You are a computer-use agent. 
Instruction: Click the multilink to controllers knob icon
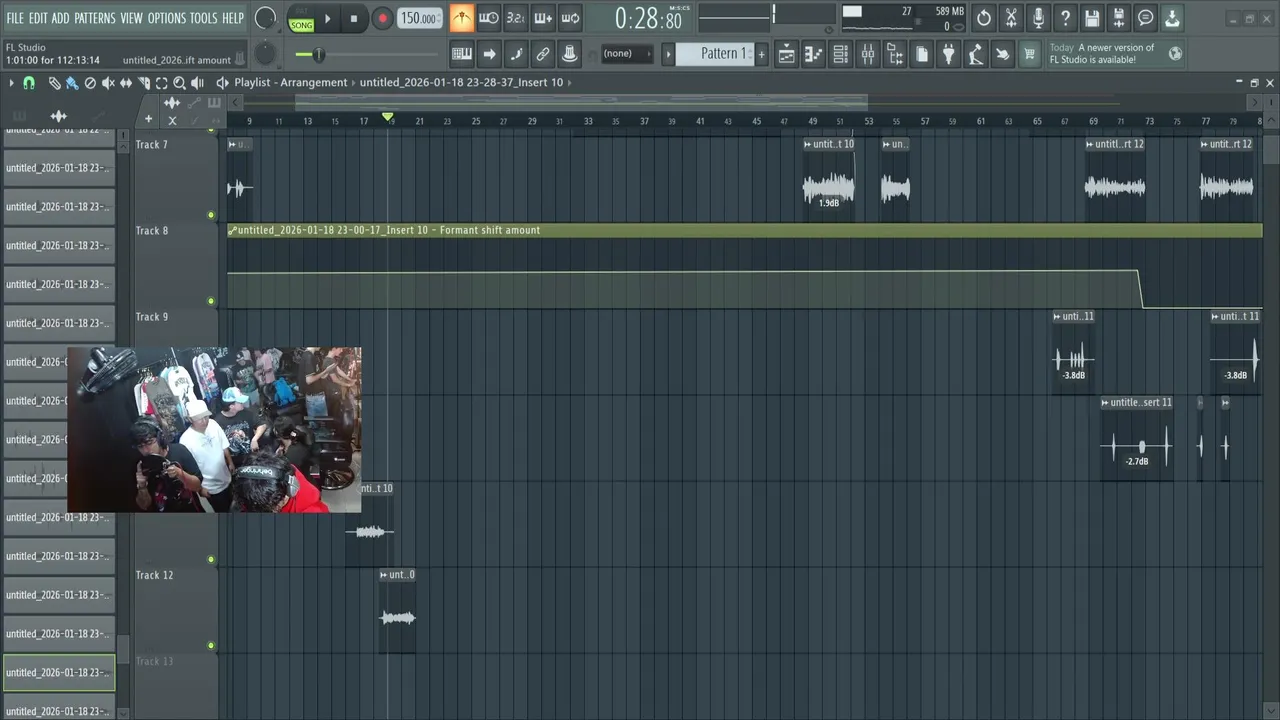[x=570, y=54]
